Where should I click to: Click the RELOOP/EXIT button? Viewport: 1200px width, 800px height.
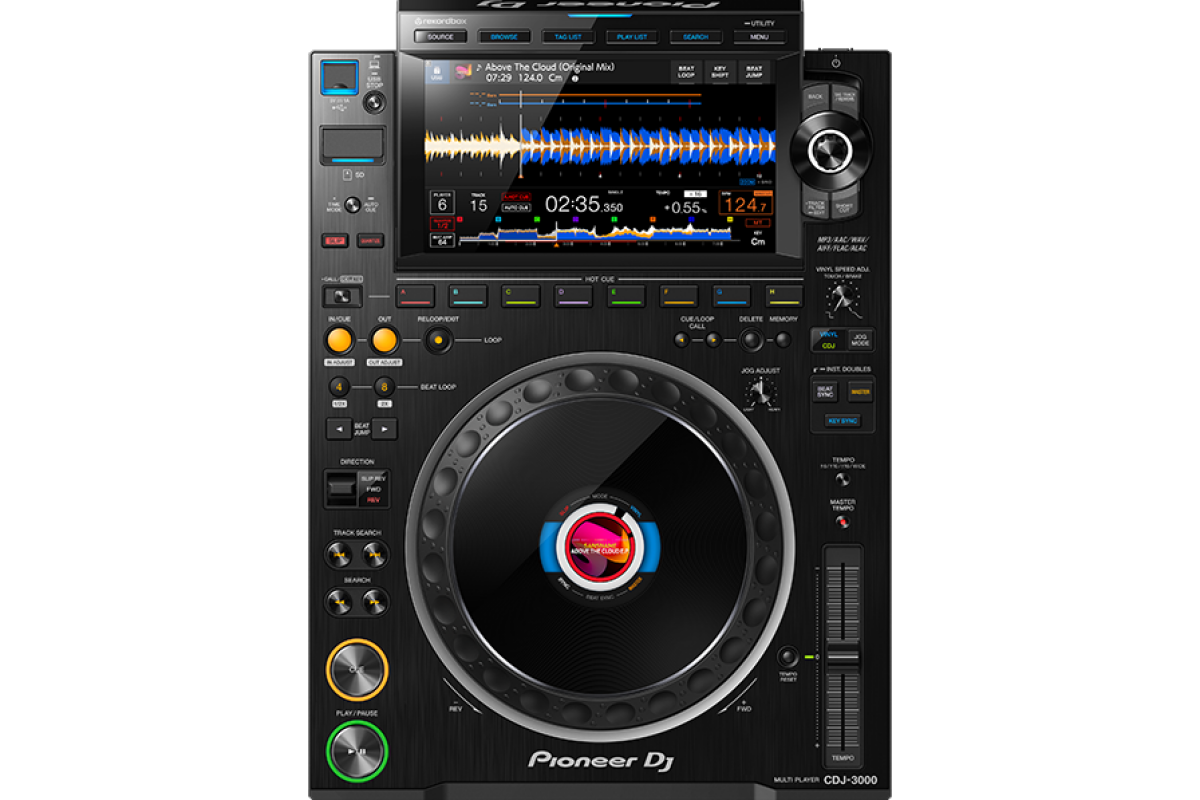coord(437,341)
